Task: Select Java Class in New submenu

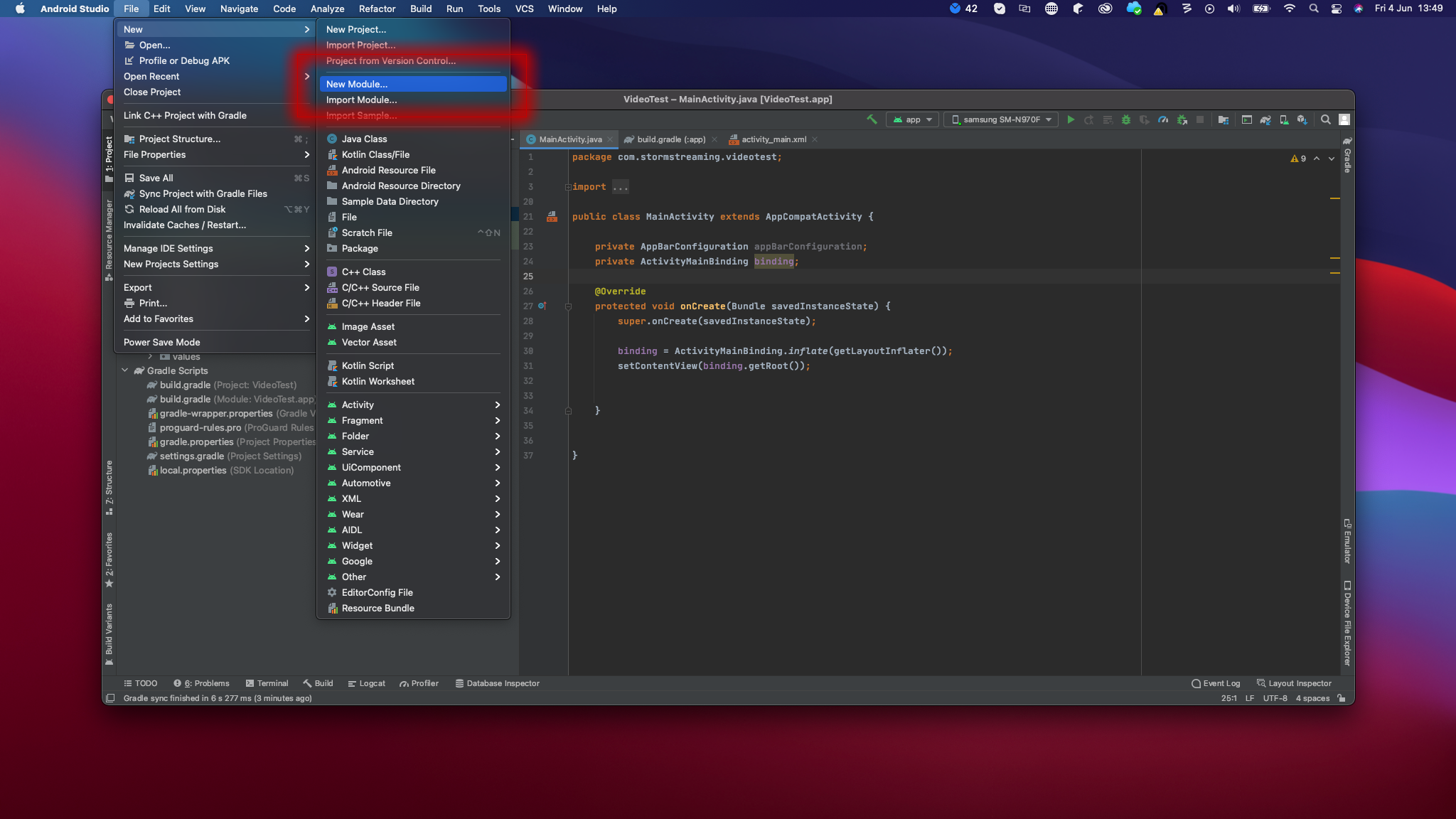Action: pos(413,139)
